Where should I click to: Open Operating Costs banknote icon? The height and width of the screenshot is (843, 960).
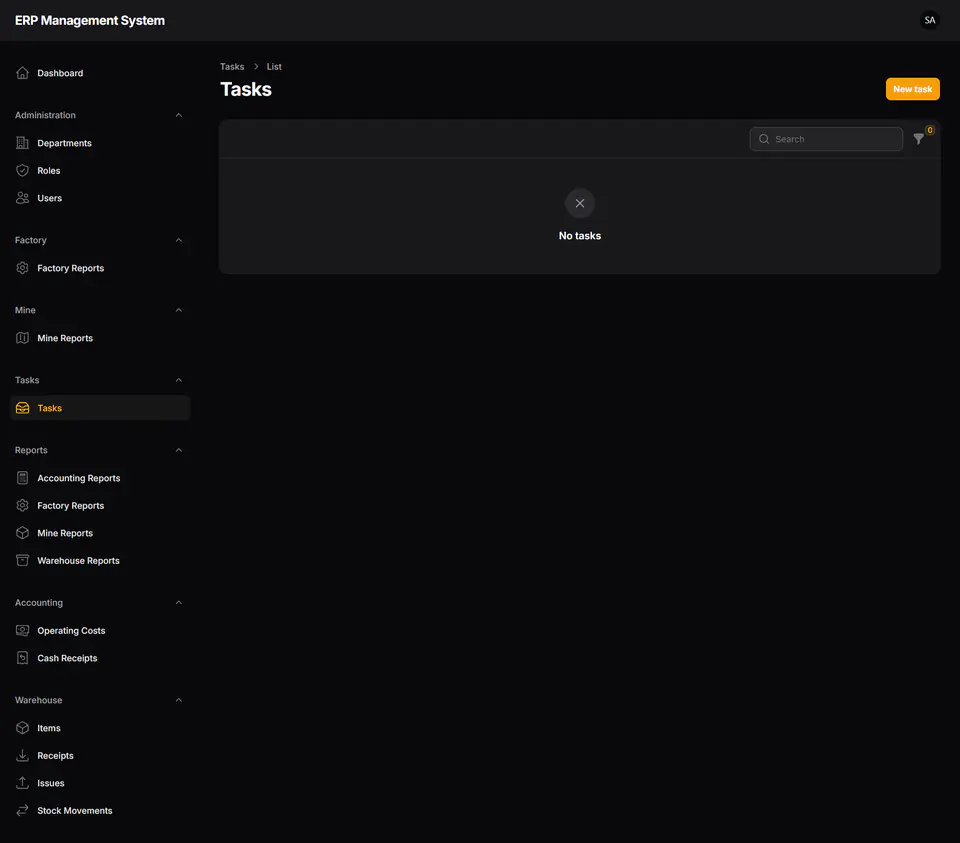(x=23, y=630)
